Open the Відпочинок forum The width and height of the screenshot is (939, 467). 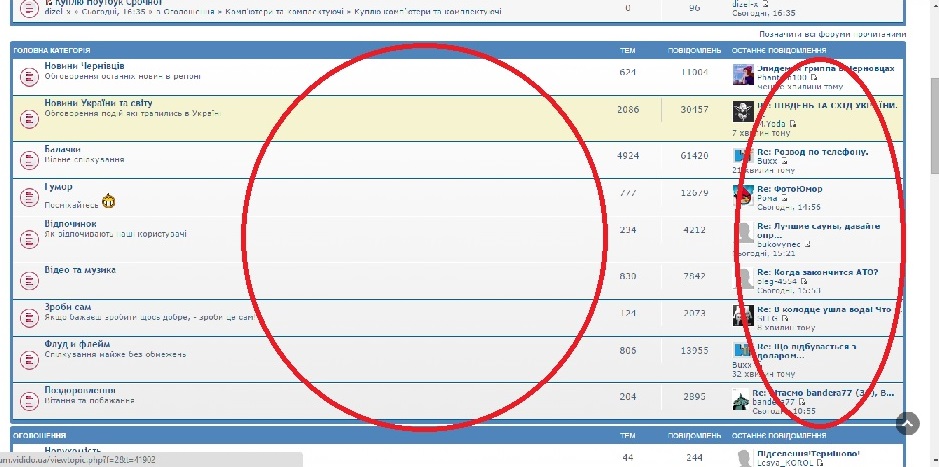point(70,224)
